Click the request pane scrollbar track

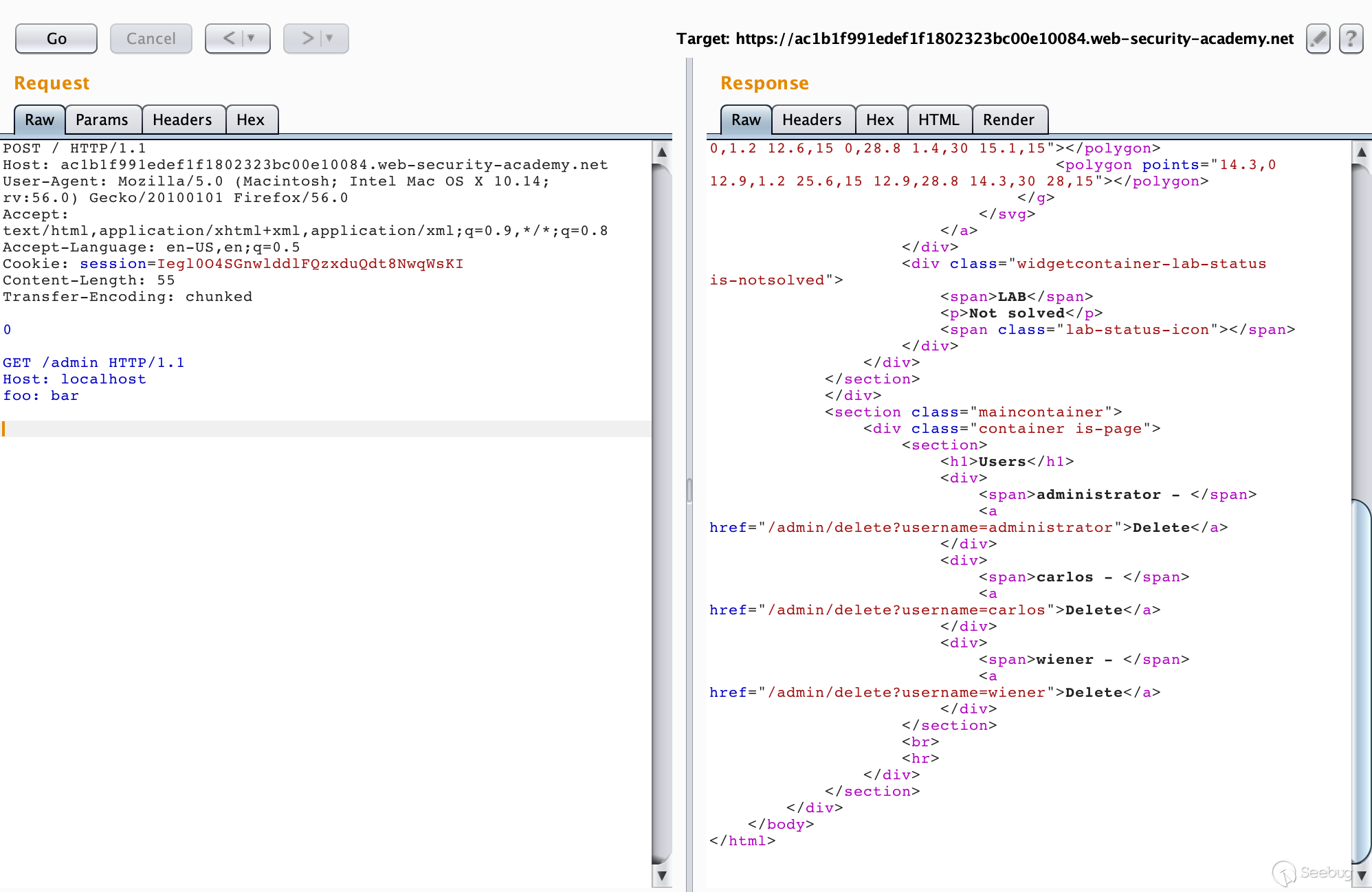pos(662,514)
